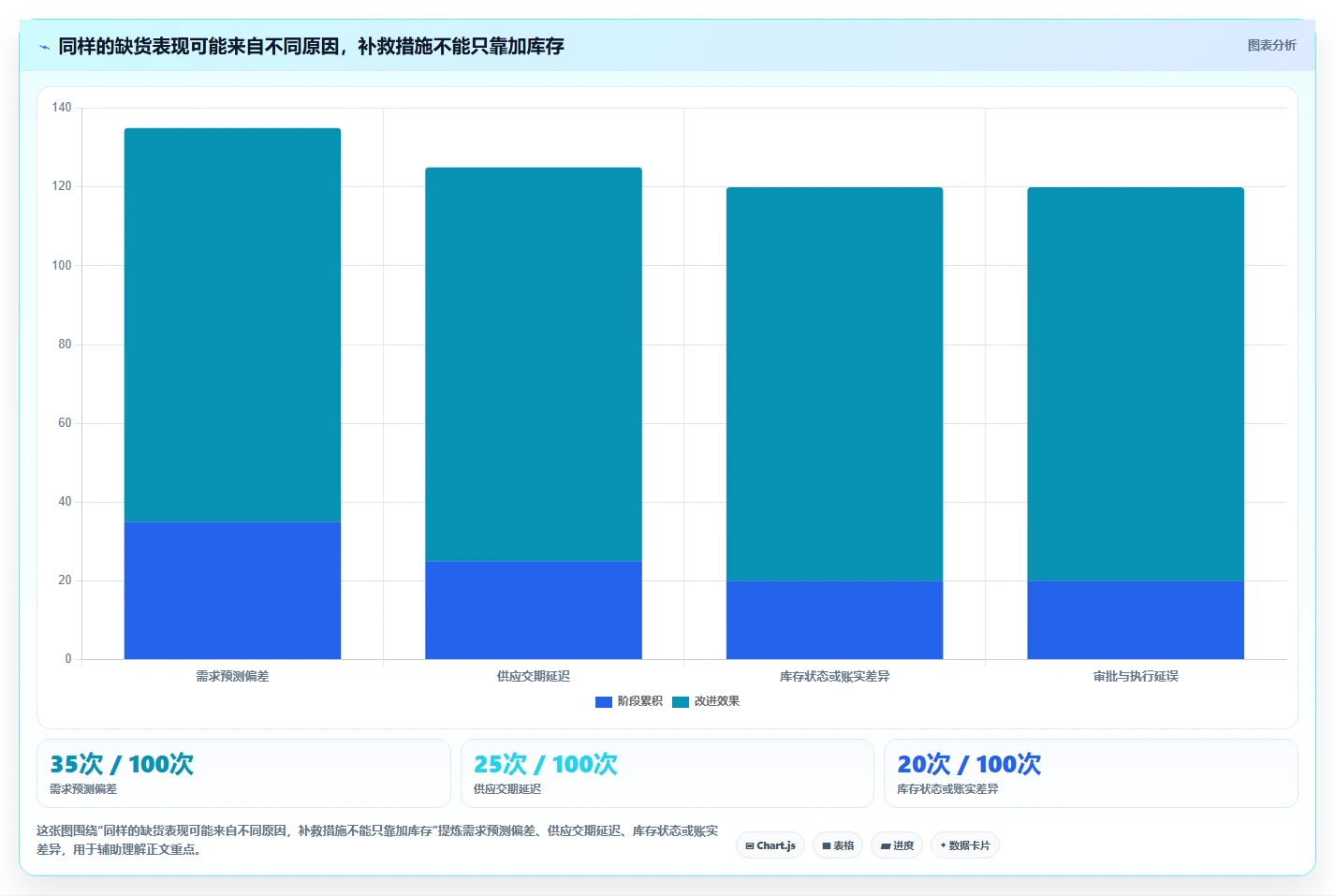
Task: Toggle the 阶段累积 legend swatch
Action: tap(604, 701)
